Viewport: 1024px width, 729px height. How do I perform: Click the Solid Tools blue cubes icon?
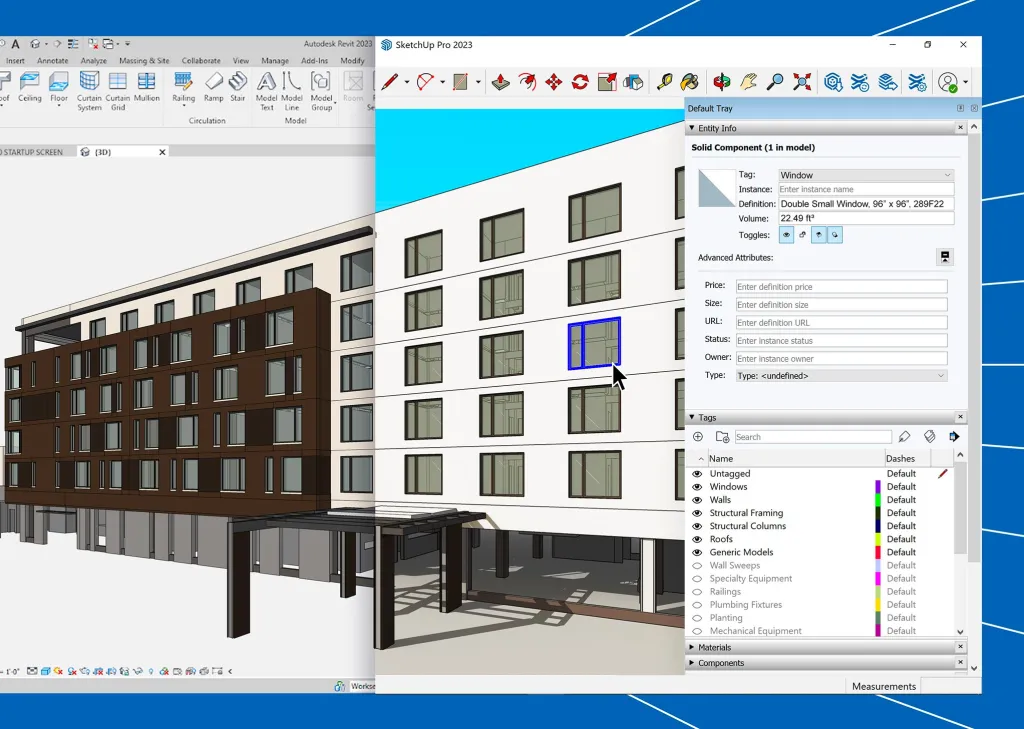(633, 82)
